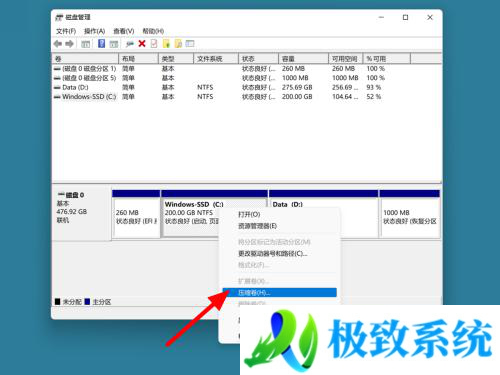Click the yellow page with green arrow icon

166,44
